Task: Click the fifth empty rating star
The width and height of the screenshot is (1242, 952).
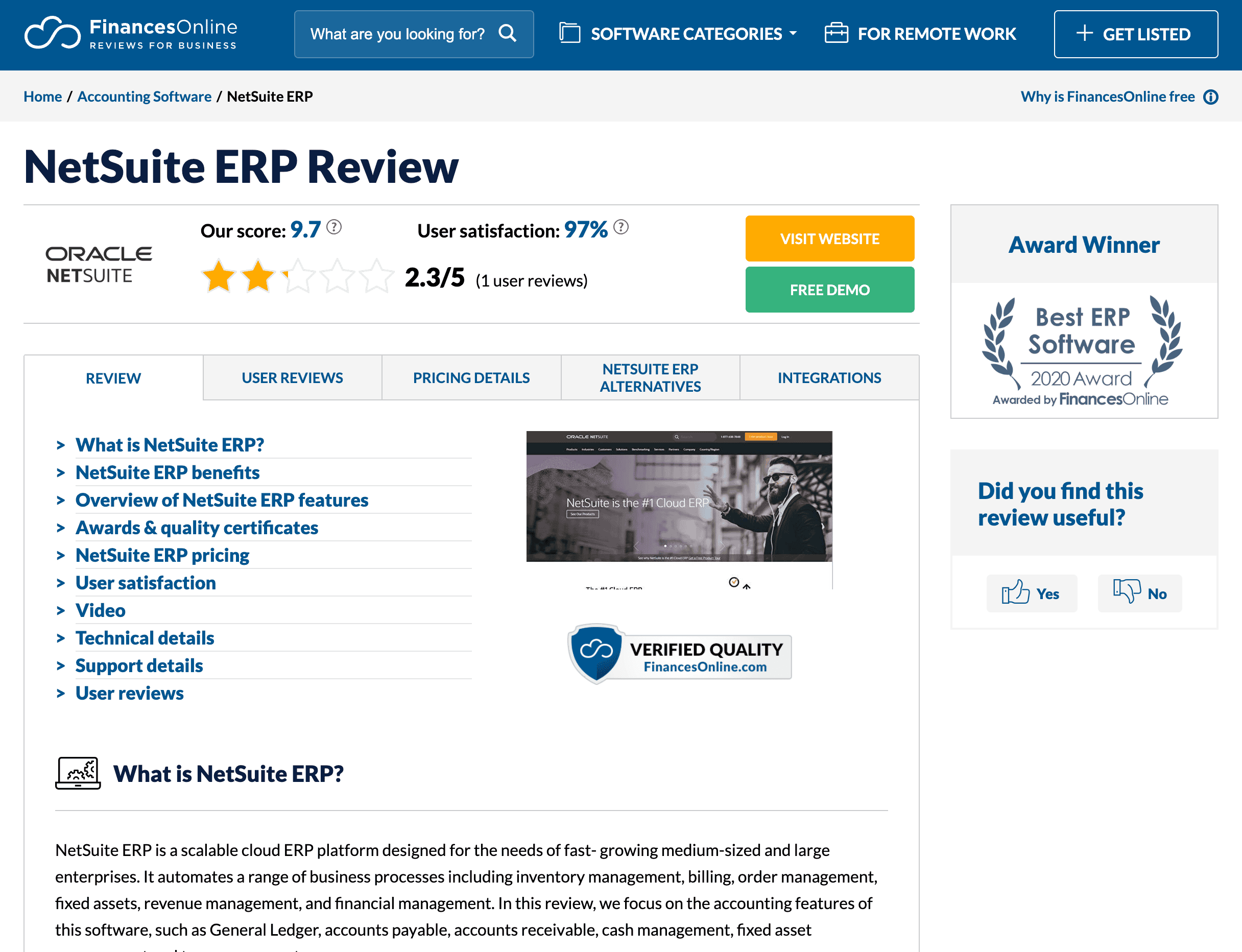Action: (377, 276)
